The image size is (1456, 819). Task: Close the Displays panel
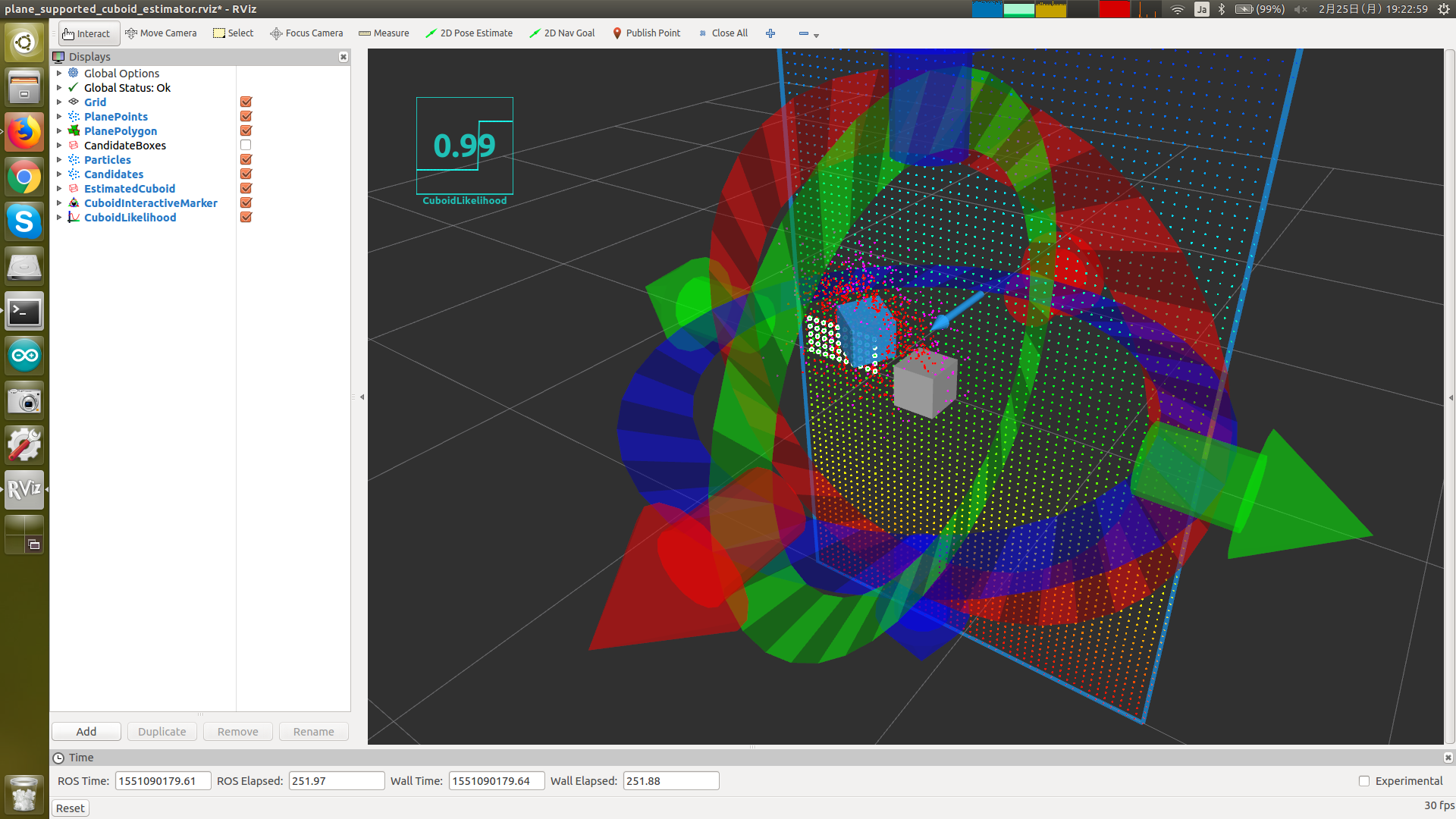pos(344,57)
